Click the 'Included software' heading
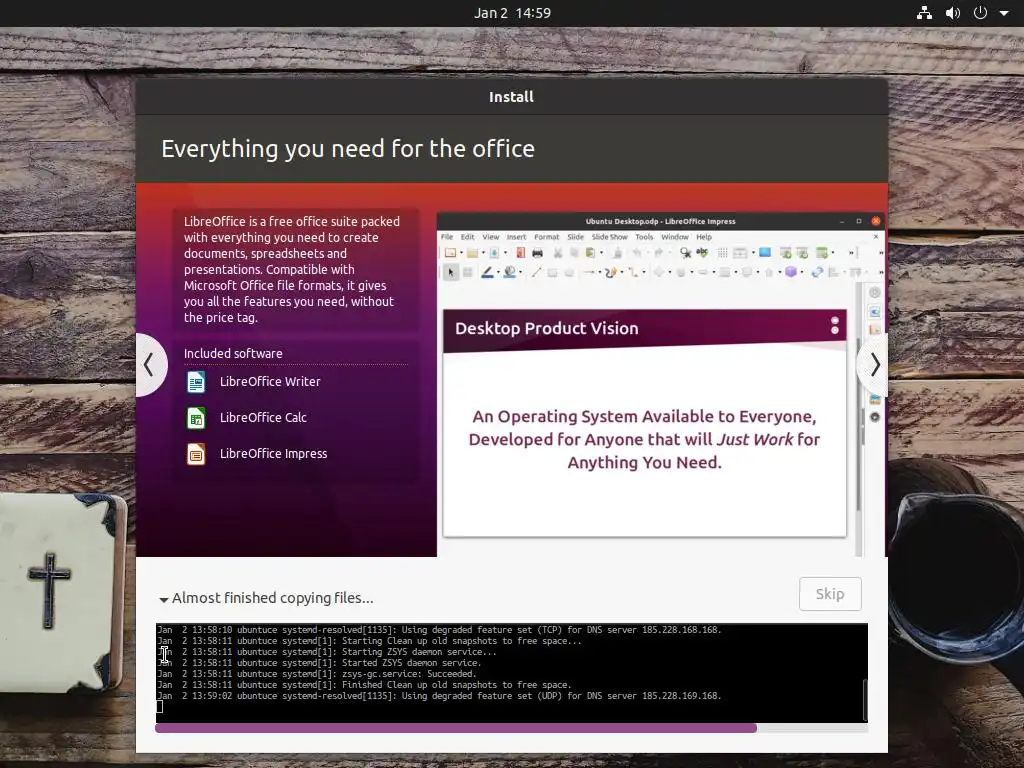 233,353
